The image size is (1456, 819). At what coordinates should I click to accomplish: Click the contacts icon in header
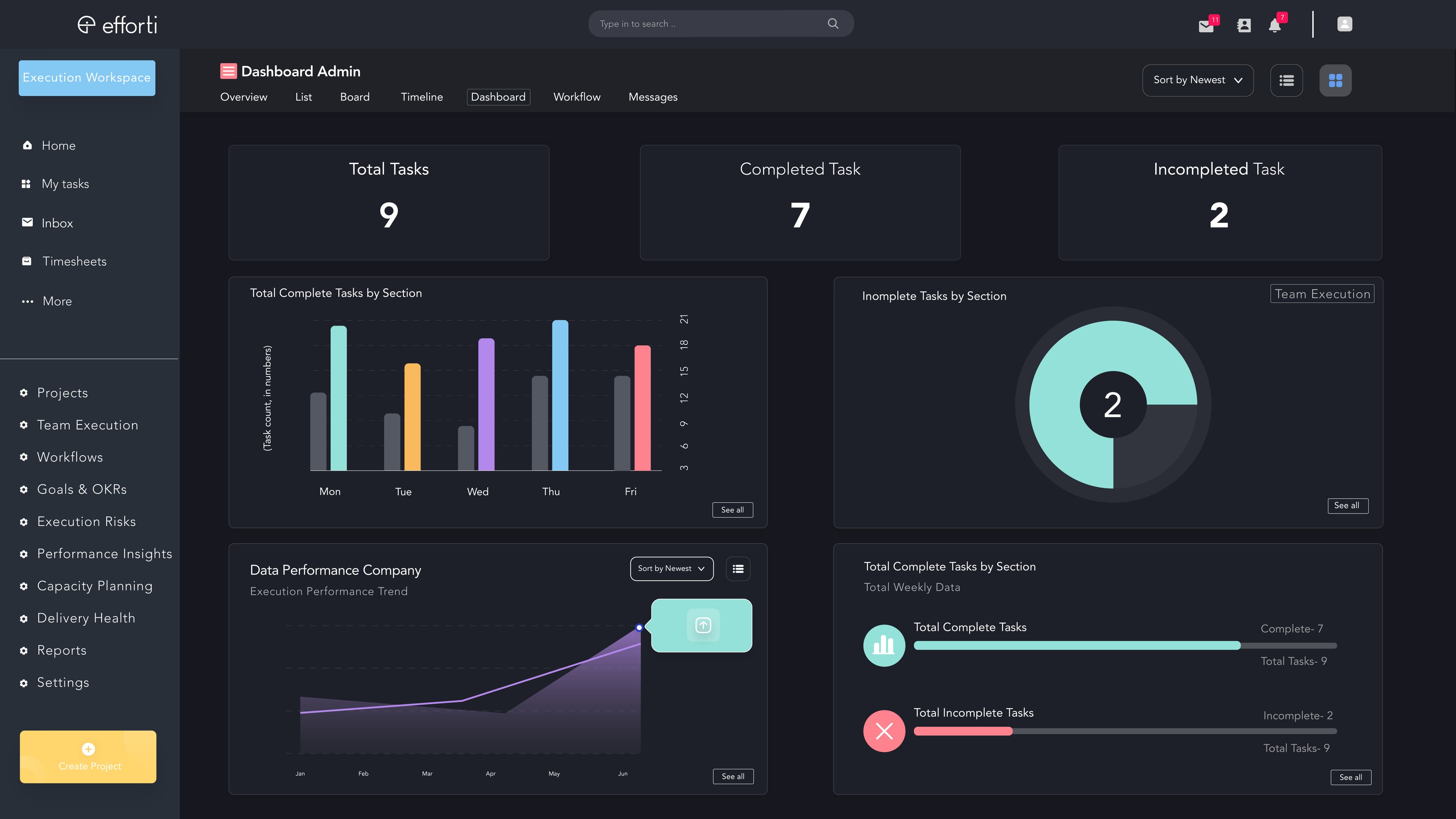coord(1244,25)
